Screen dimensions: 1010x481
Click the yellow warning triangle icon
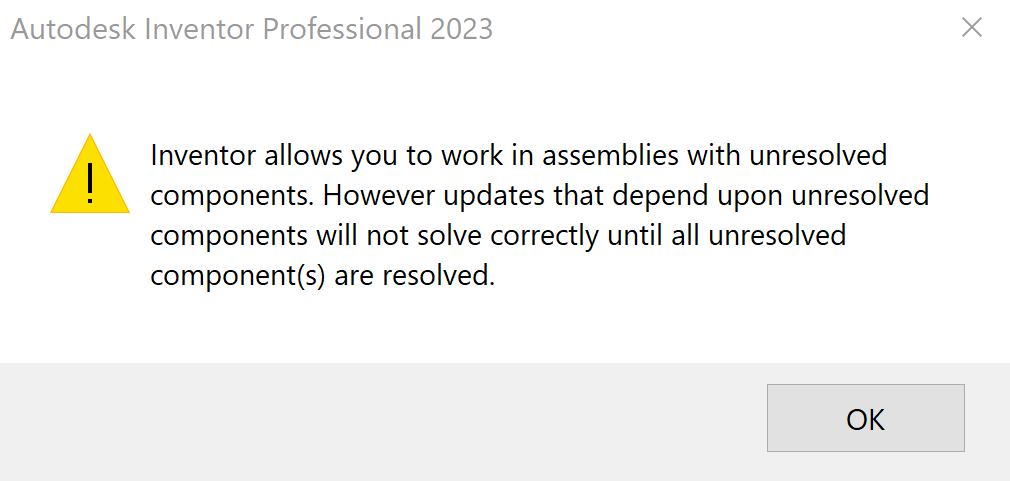[x=90, y=175]
